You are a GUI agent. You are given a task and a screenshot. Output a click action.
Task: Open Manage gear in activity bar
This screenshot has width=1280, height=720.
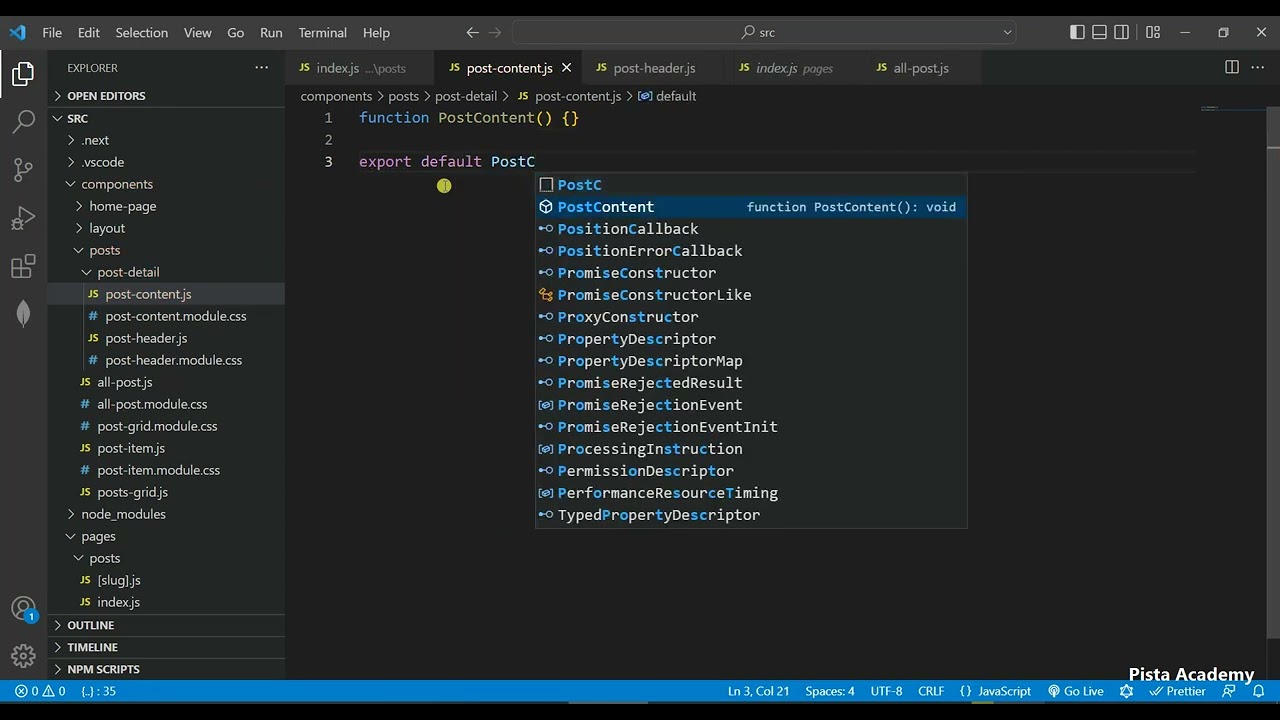(x=23, y=656)
